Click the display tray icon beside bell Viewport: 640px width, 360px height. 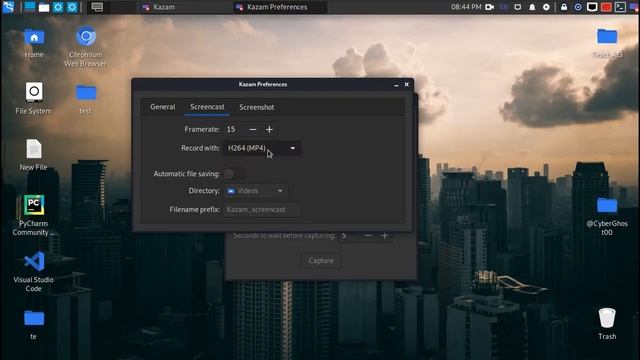coord(518,7)
